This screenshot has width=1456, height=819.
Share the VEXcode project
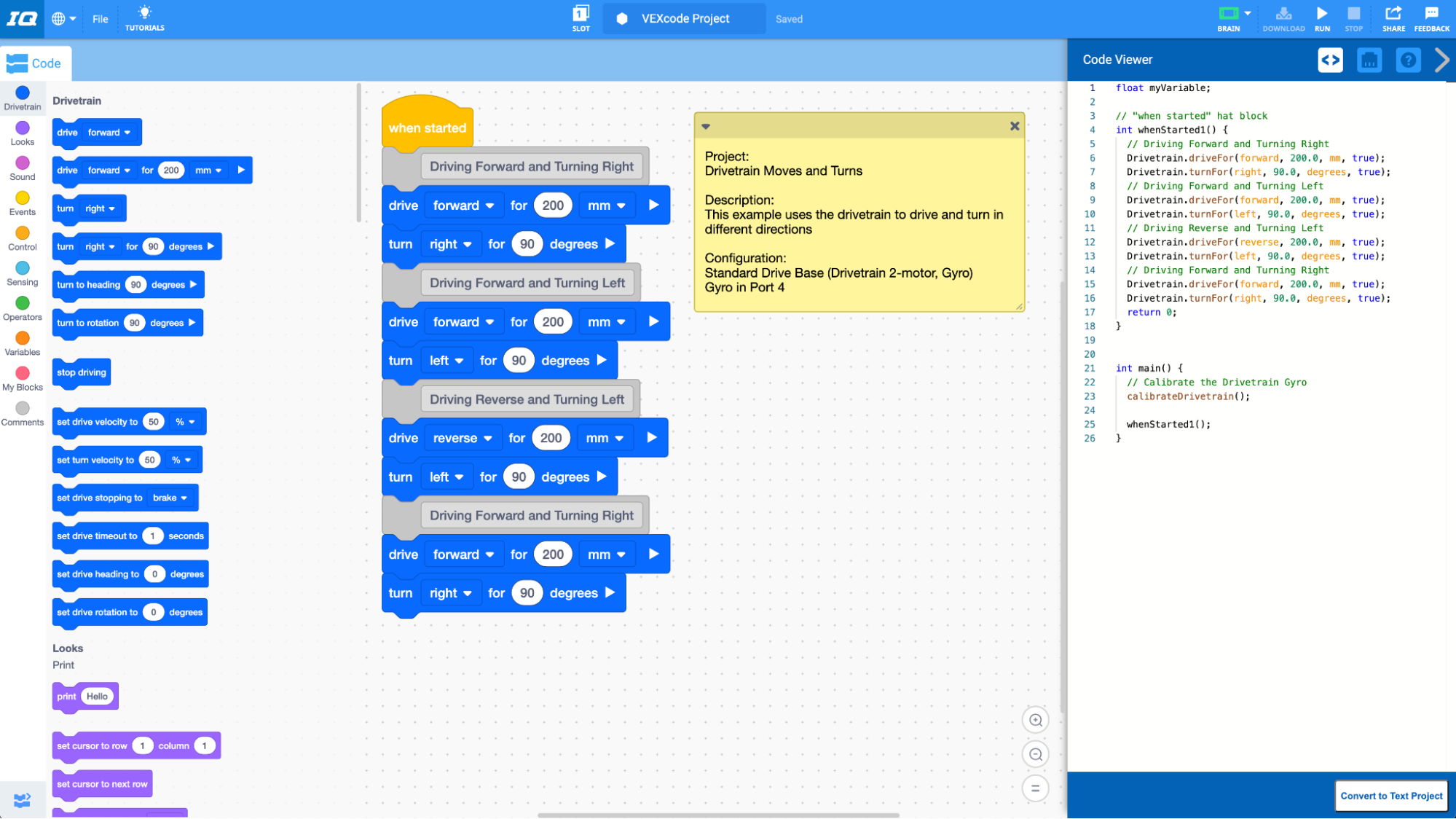(1393, 18)
